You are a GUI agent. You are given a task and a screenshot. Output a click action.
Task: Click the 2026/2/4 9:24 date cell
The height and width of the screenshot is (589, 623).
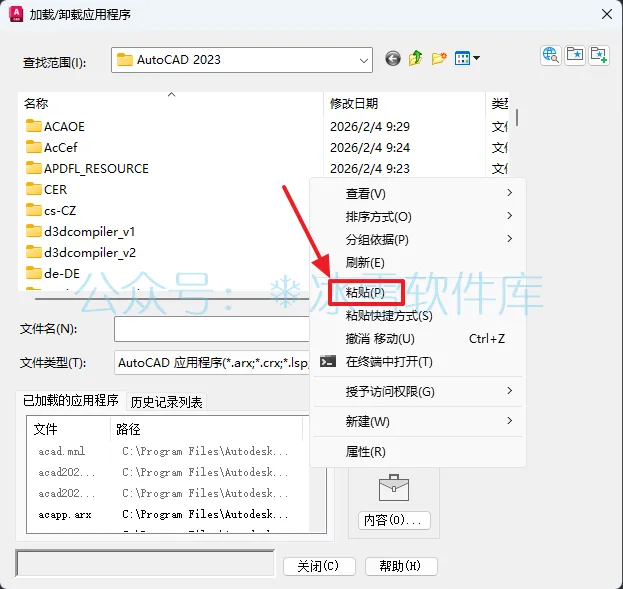click(370, 147)
